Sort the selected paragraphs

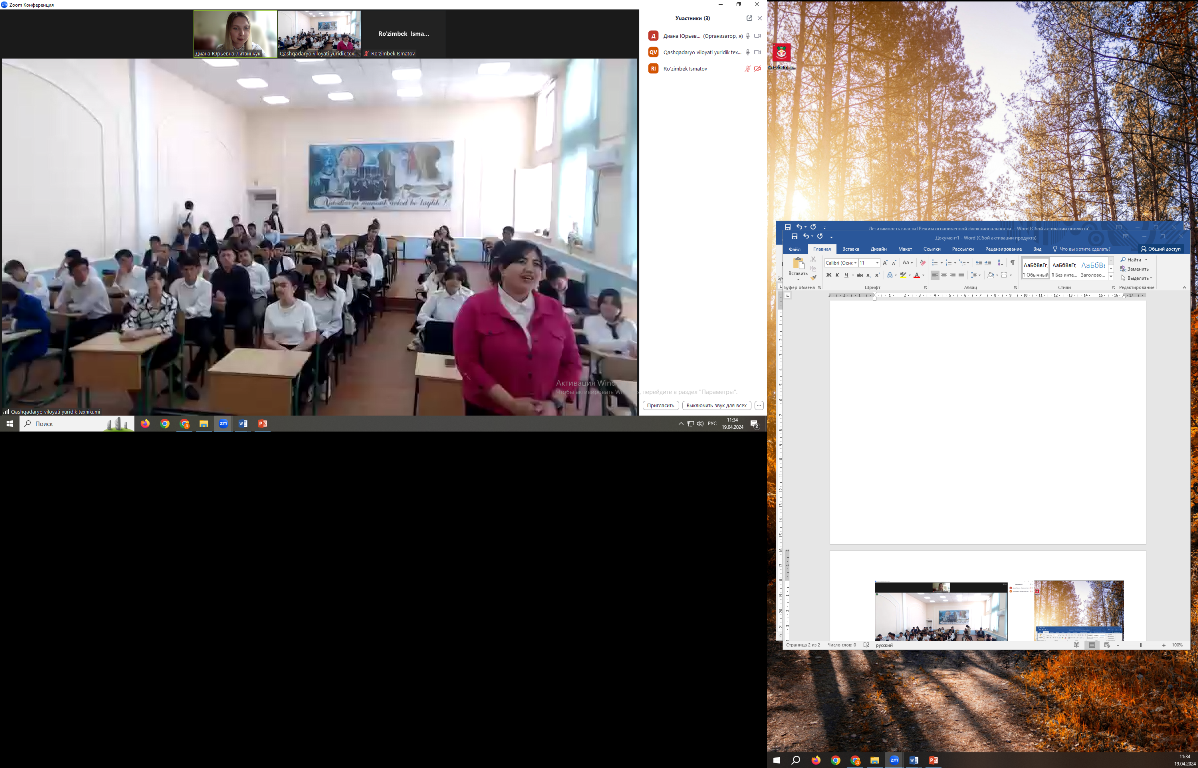(1000, 263)
